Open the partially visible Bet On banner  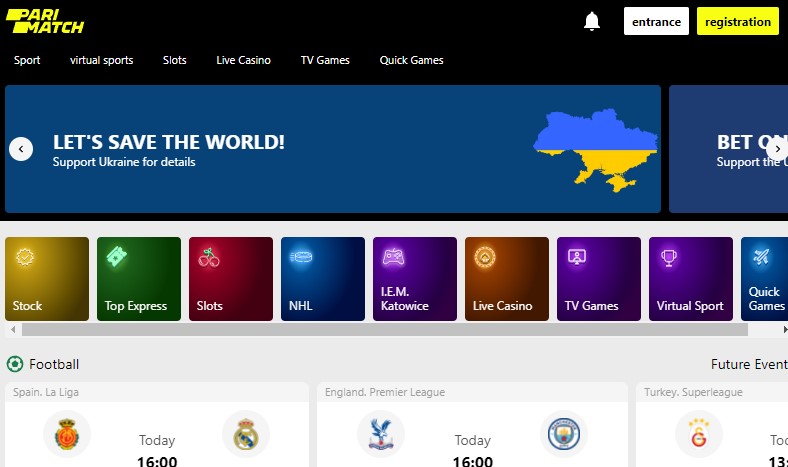(x=728, y=149)
